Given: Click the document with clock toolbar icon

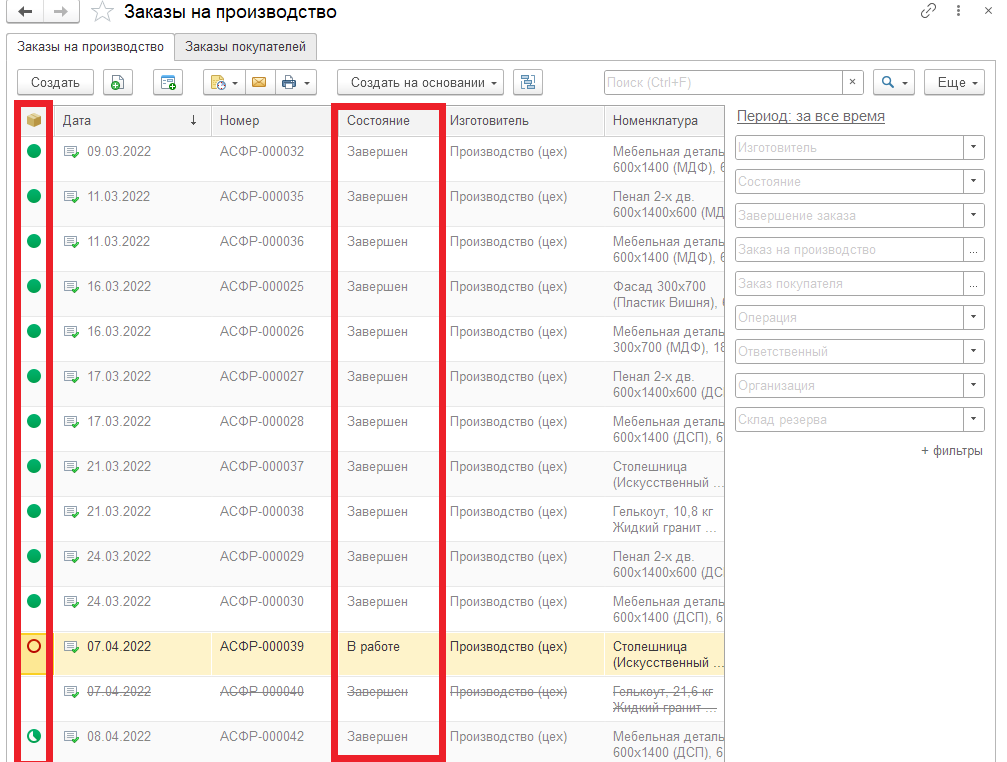Looking at the screenshot, I should [223, 82].
